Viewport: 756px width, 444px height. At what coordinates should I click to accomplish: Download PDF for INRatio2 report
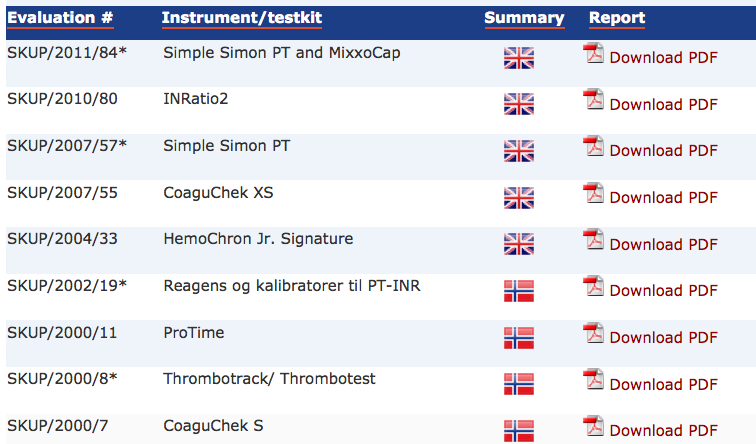click(663, 105)
